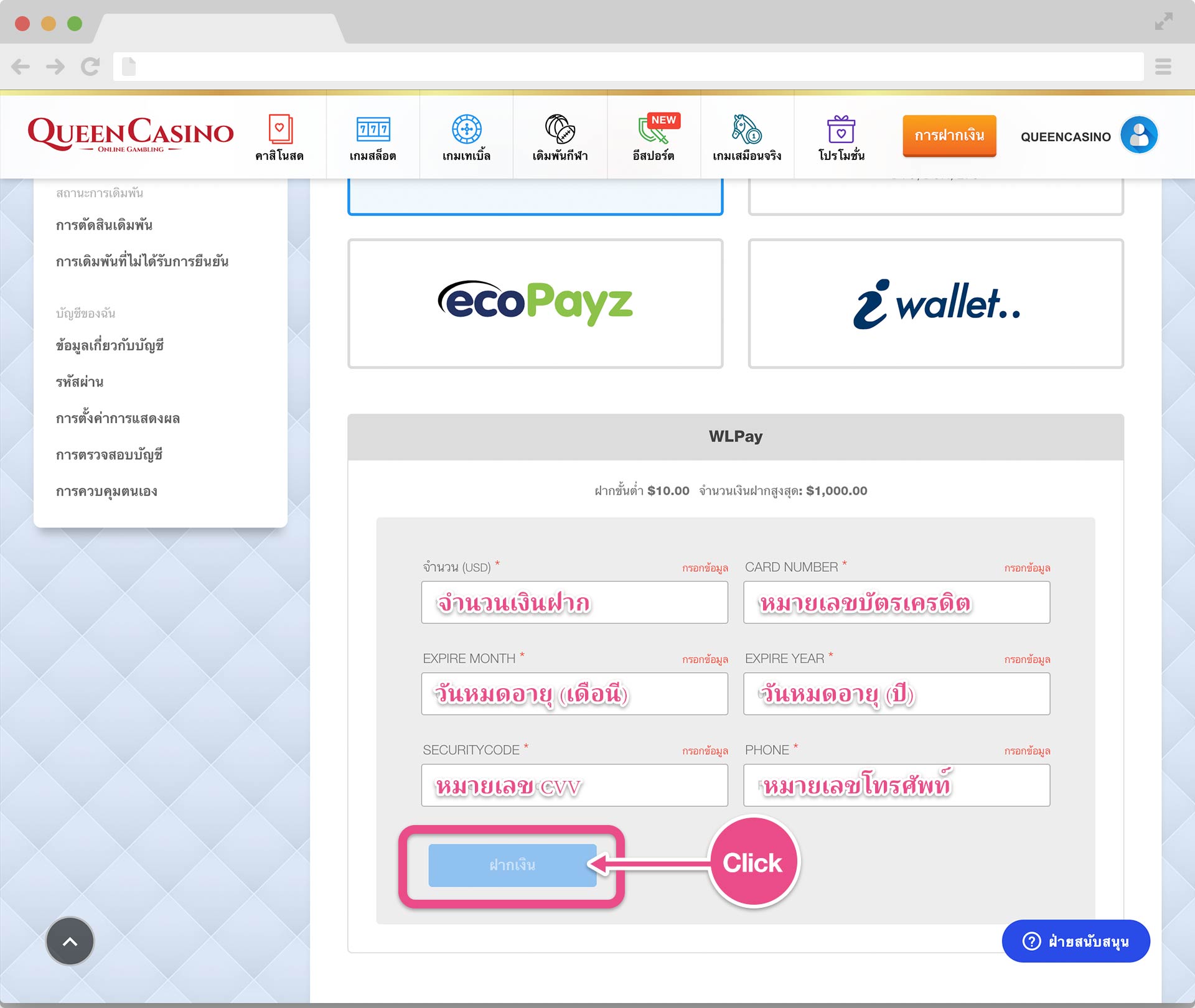Viewport: 1195px width, 1008px height.
Task: Click the สถานะการเดิมพัน sidebar heading
Action: coord(100,194)
